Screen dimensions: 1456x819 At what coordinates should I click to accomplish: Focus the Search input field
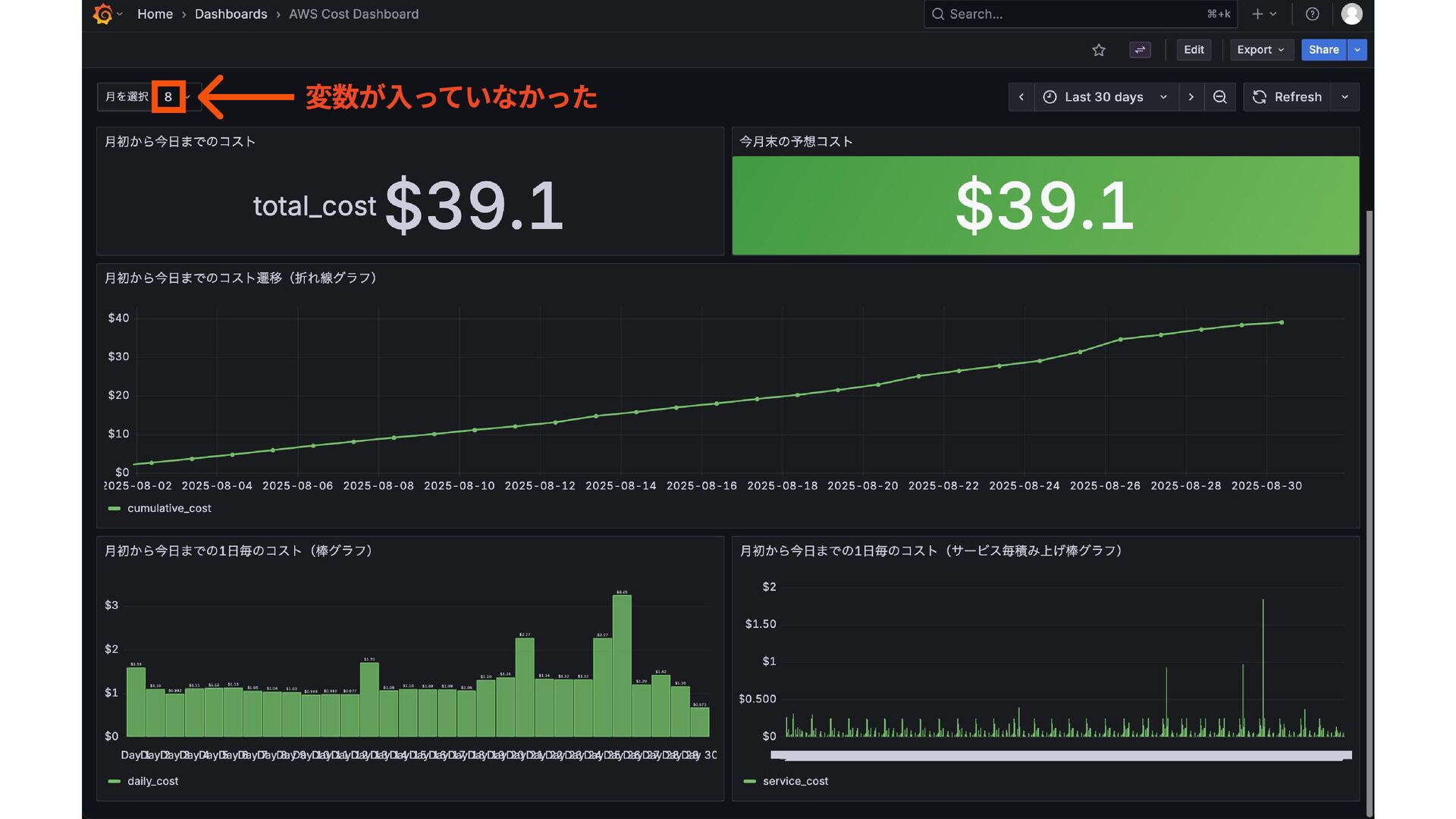(x=1080, y=14)
